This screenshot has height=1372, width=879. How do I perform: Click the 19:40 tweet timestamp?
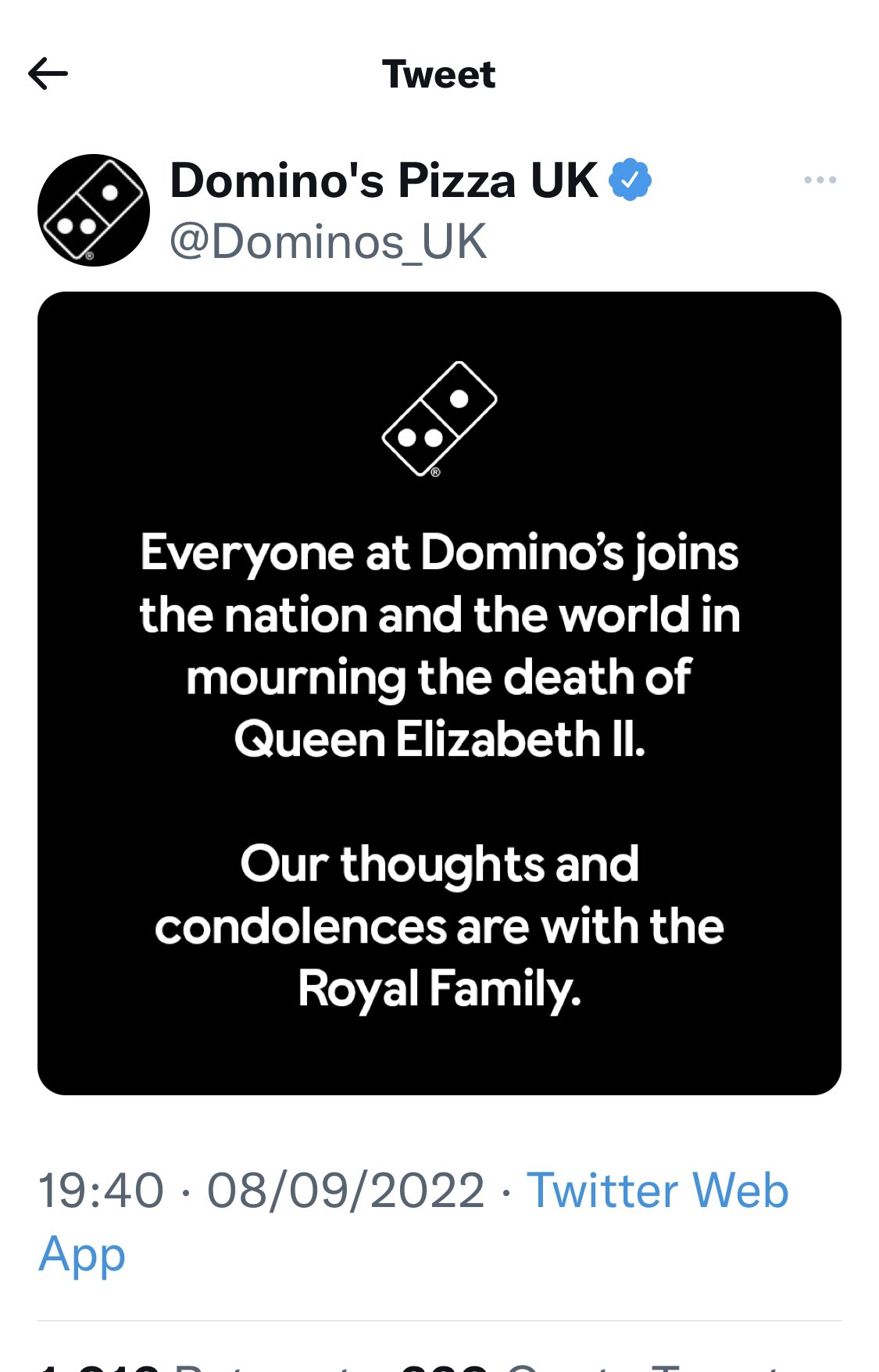pos(102,1191)
